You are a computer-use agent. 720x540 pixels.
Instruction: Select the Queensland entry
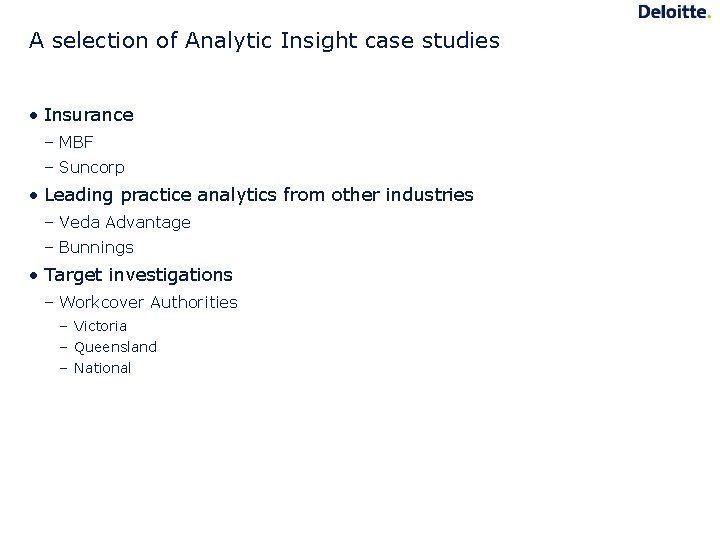(115, 347)
